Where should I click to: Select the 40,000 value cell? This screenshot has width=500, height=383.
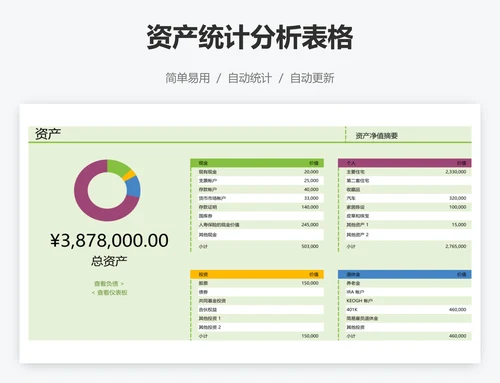pos(311,189)
